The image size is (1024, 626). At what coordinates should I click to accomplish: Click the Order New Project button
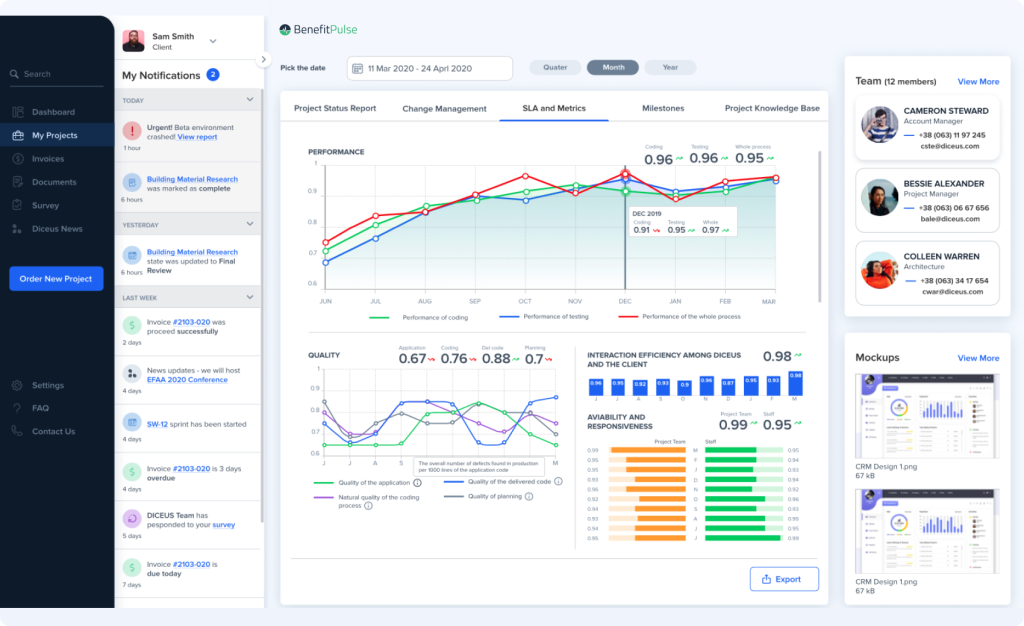coord(55,277)
